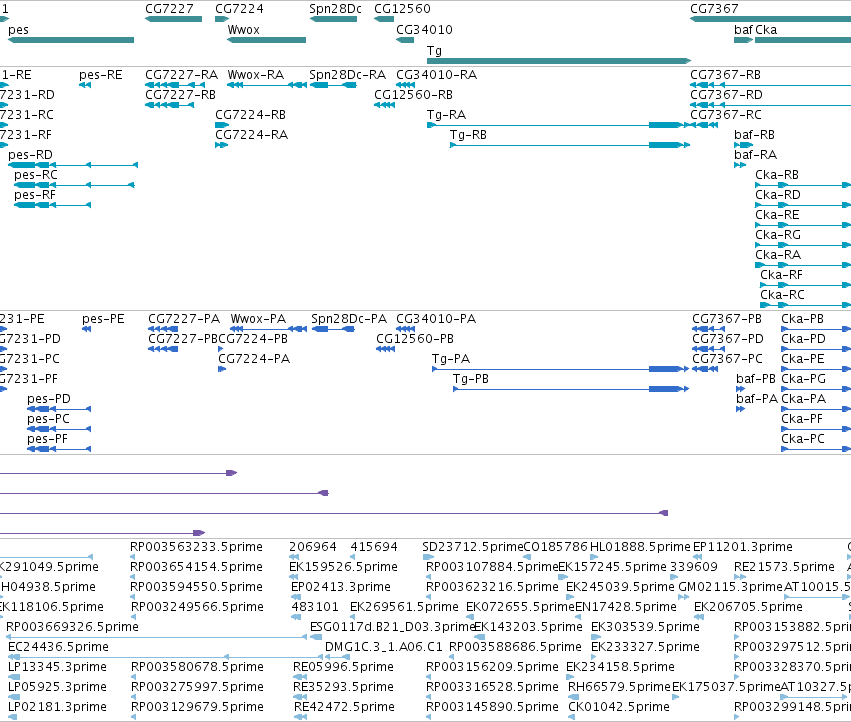Select the Tg gene bar
Image resolution: width=851 pixels, height=722 pixels.
559,61
